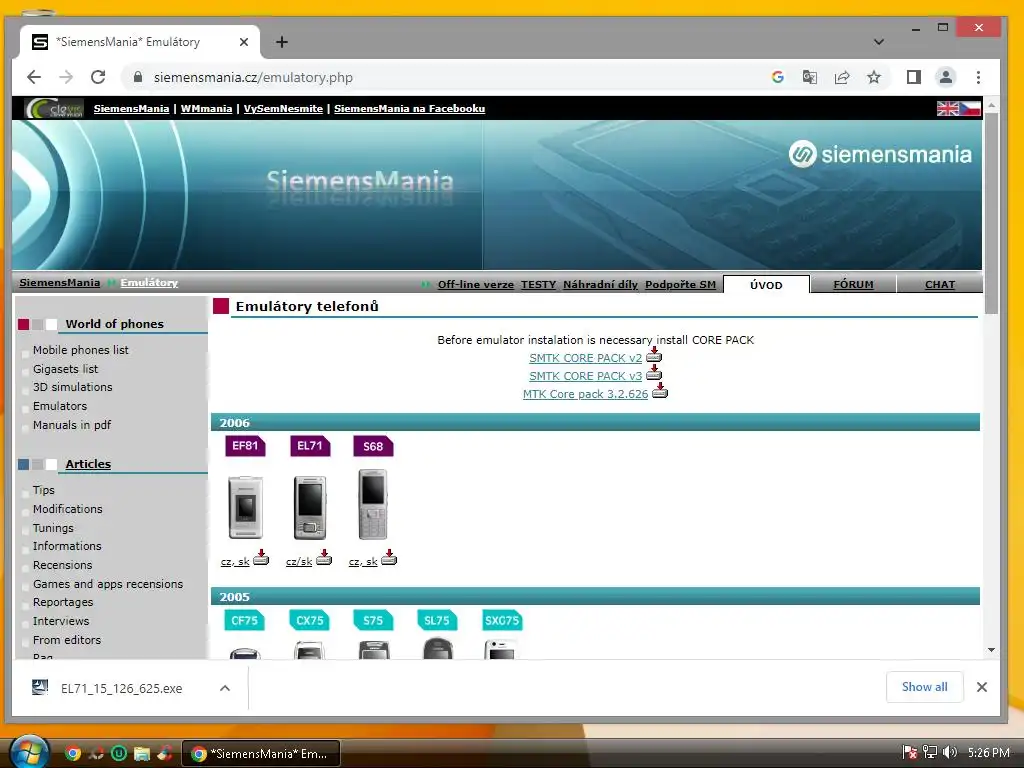Open TESTY link
1024x768 pixels.
pyautogui.click(x=538, y=285)
